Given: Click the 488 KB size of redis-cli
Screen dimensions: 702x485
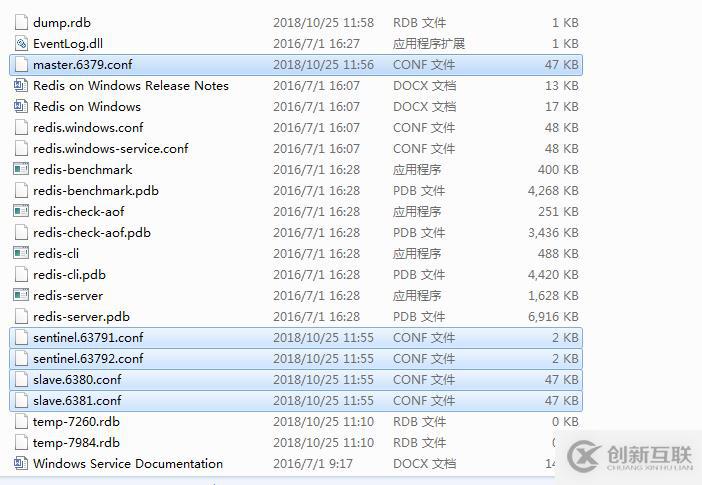Looking at the screenshot, I should click(x=558, y=254).
